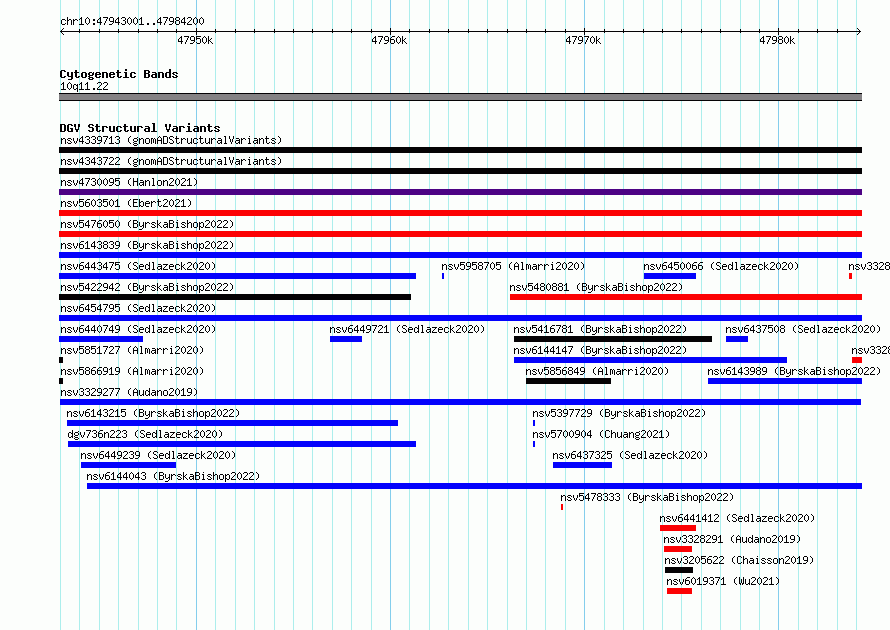Click the blue bar under nsv6449721
This screenshot has width=890, height=630.
pos(346,339)
